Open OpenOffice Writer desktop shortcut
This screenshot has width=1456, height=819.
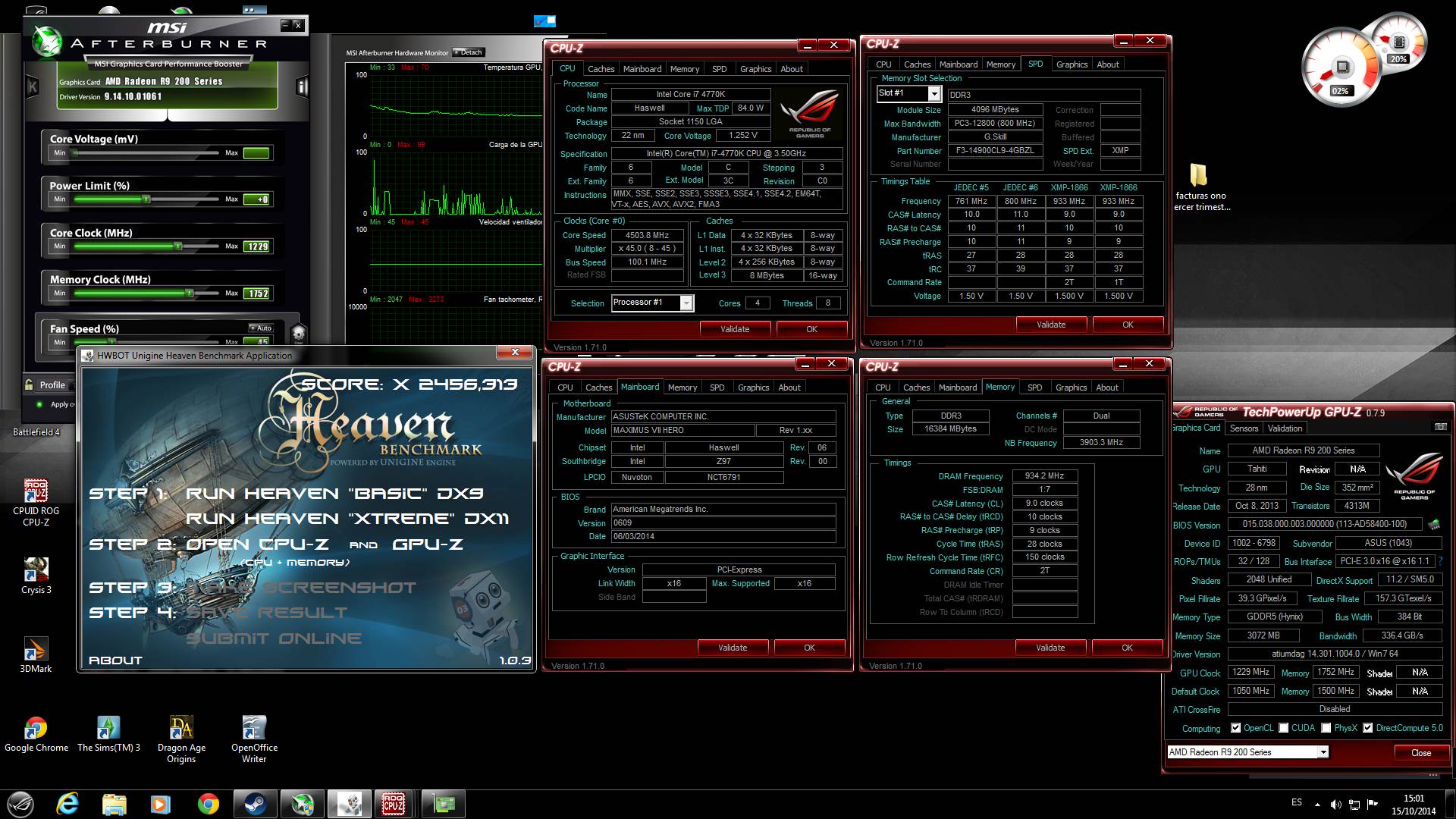[254, 740]
